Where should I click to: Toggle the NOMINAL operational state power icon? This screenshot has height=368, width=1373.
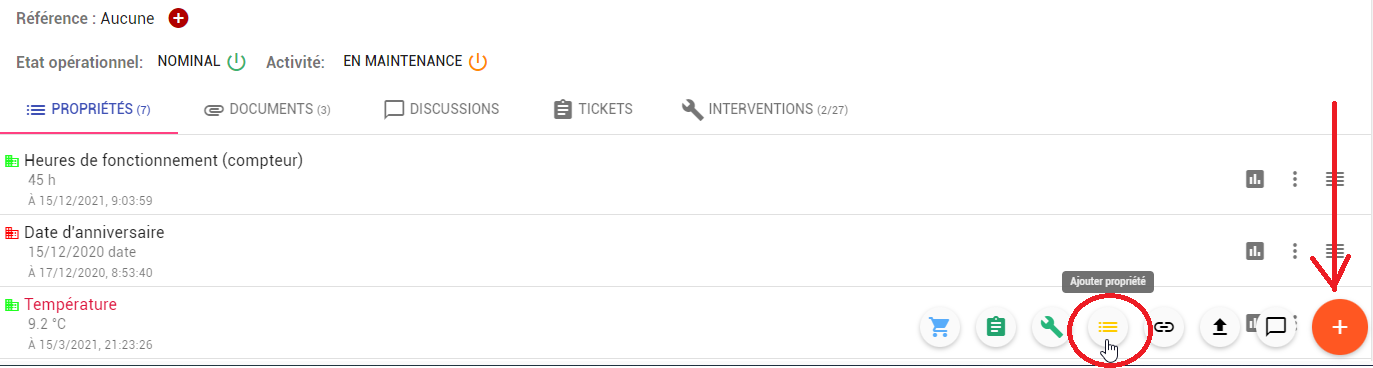[236, 62]
